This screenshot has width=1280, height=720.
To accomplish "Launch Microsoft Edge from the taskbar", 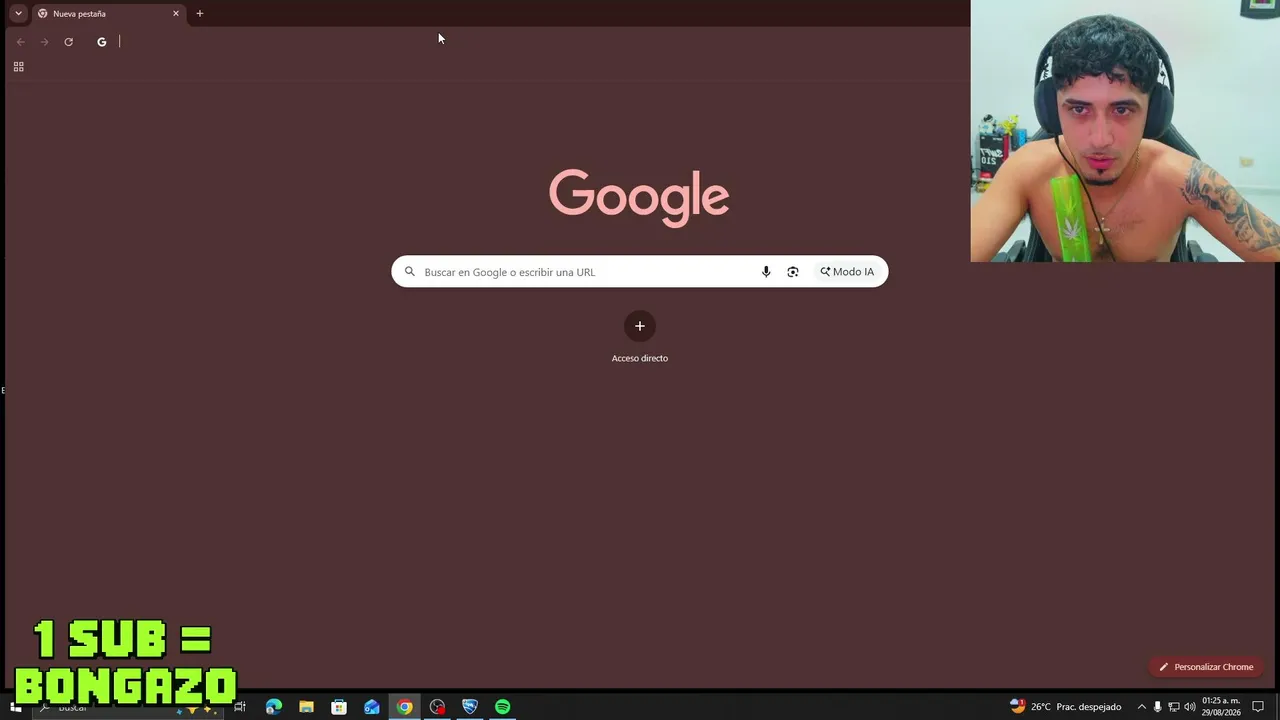I will [x=273, y=707].
